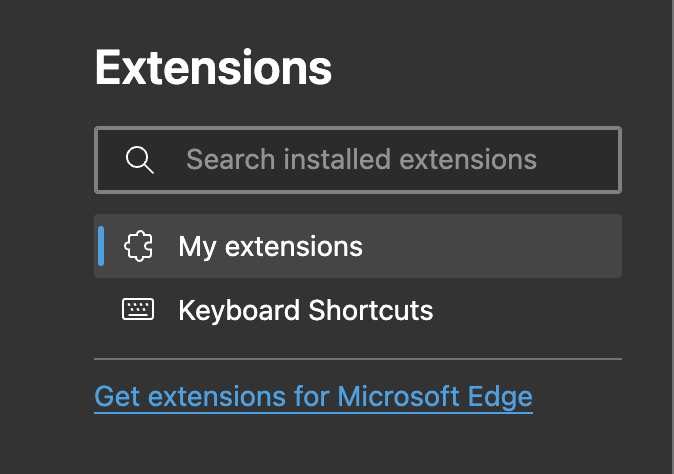The width and height of the screenshot is (674, 474).
Task: Open Get extensions for Microsoft Edge link
Action: coord(313,396)
